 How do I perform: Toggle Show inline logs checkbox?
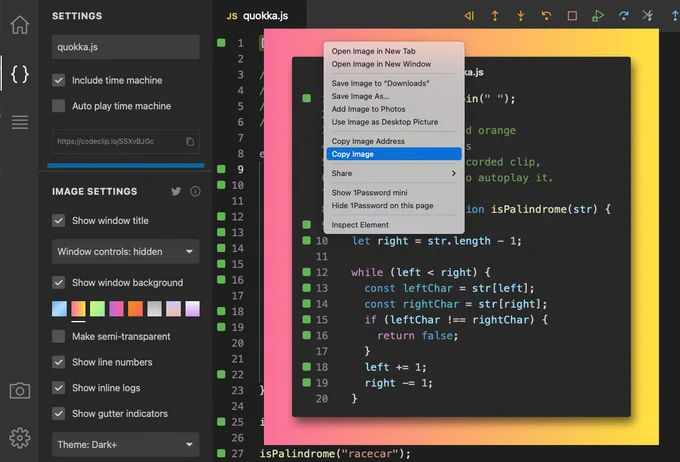tap(59, 388)
